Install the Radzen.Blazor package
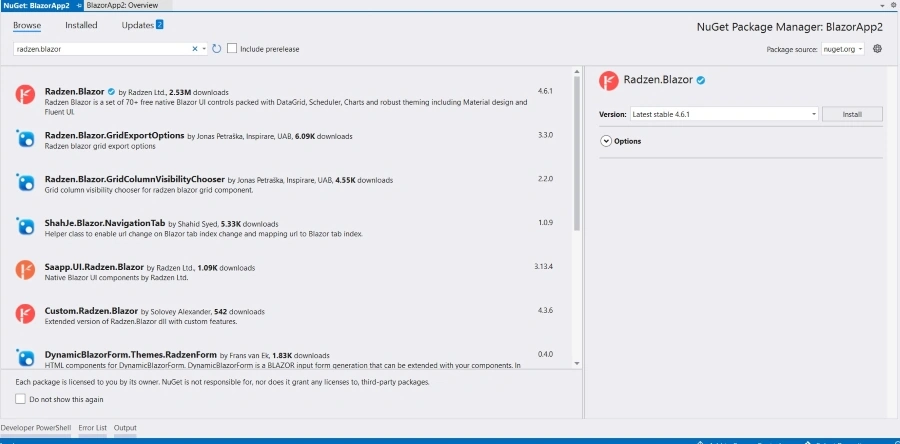Screen dimensions: 900x444 point(852,114)
